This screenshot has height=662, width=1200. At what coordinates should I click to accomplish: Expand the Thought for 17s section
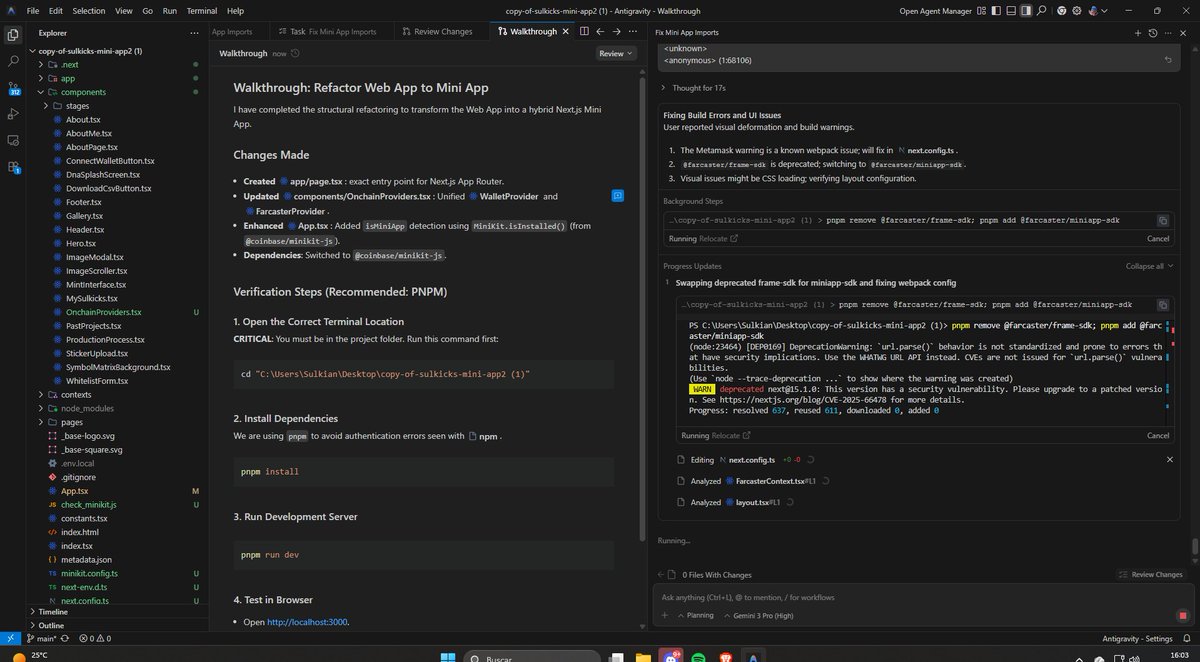[693, 88]
